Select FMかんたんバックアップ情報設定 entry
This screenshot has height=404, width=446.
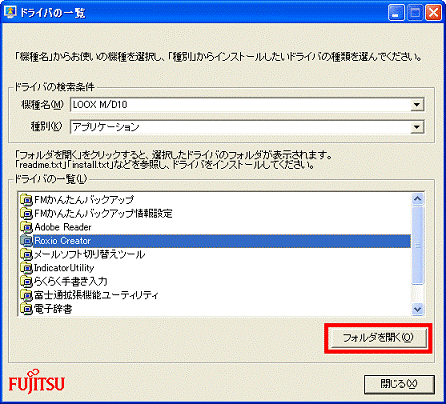[103, 213]
